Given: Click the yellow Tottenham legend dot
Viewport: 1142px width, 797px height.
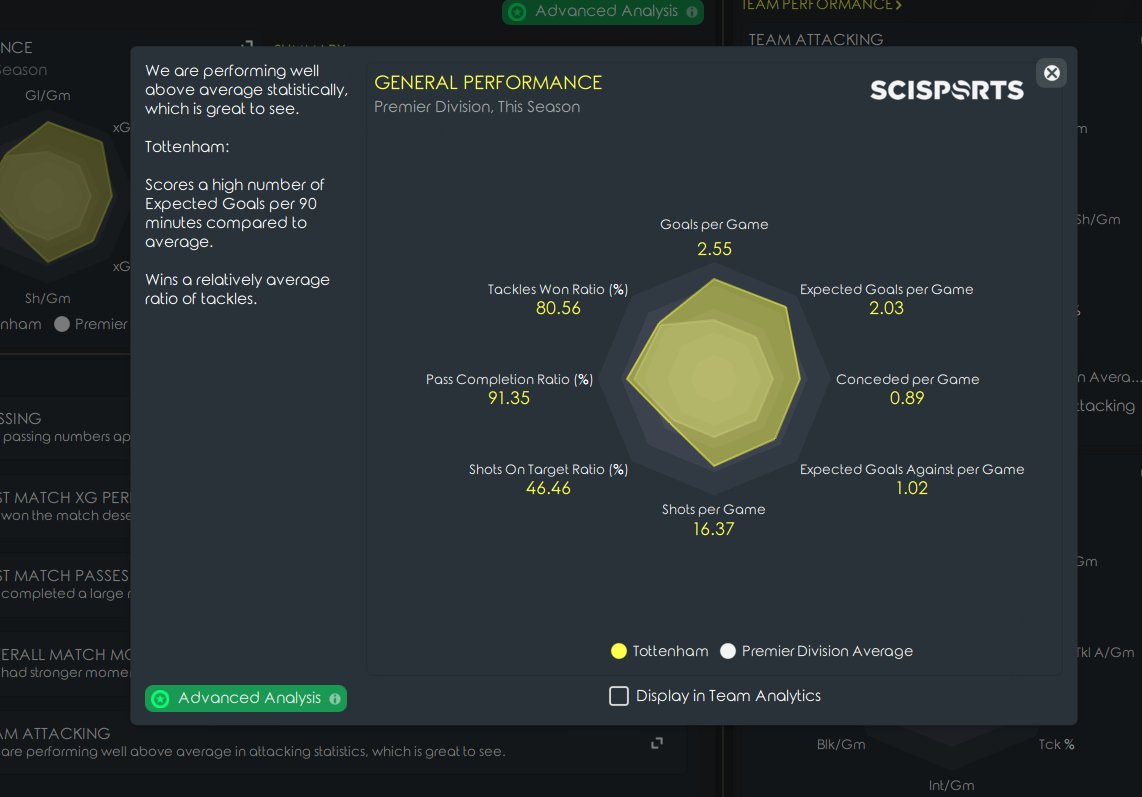Looking at the screenshot, I should [619, 651].
